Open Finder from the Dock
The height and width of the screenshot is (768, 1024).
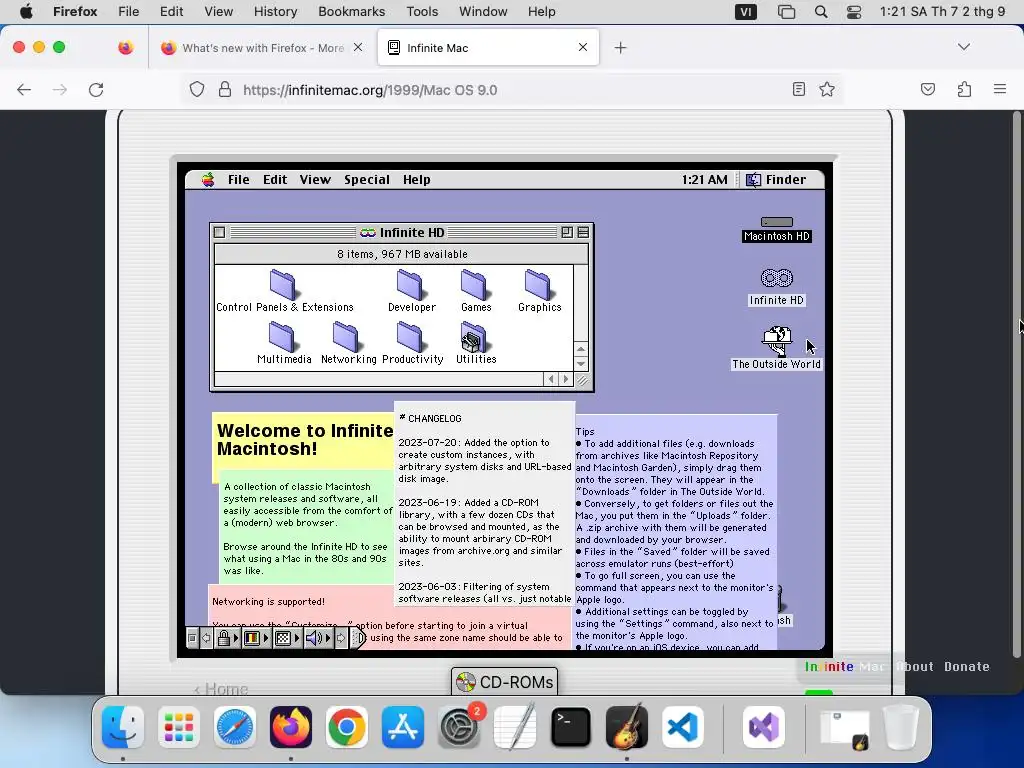tap(123, 727)
